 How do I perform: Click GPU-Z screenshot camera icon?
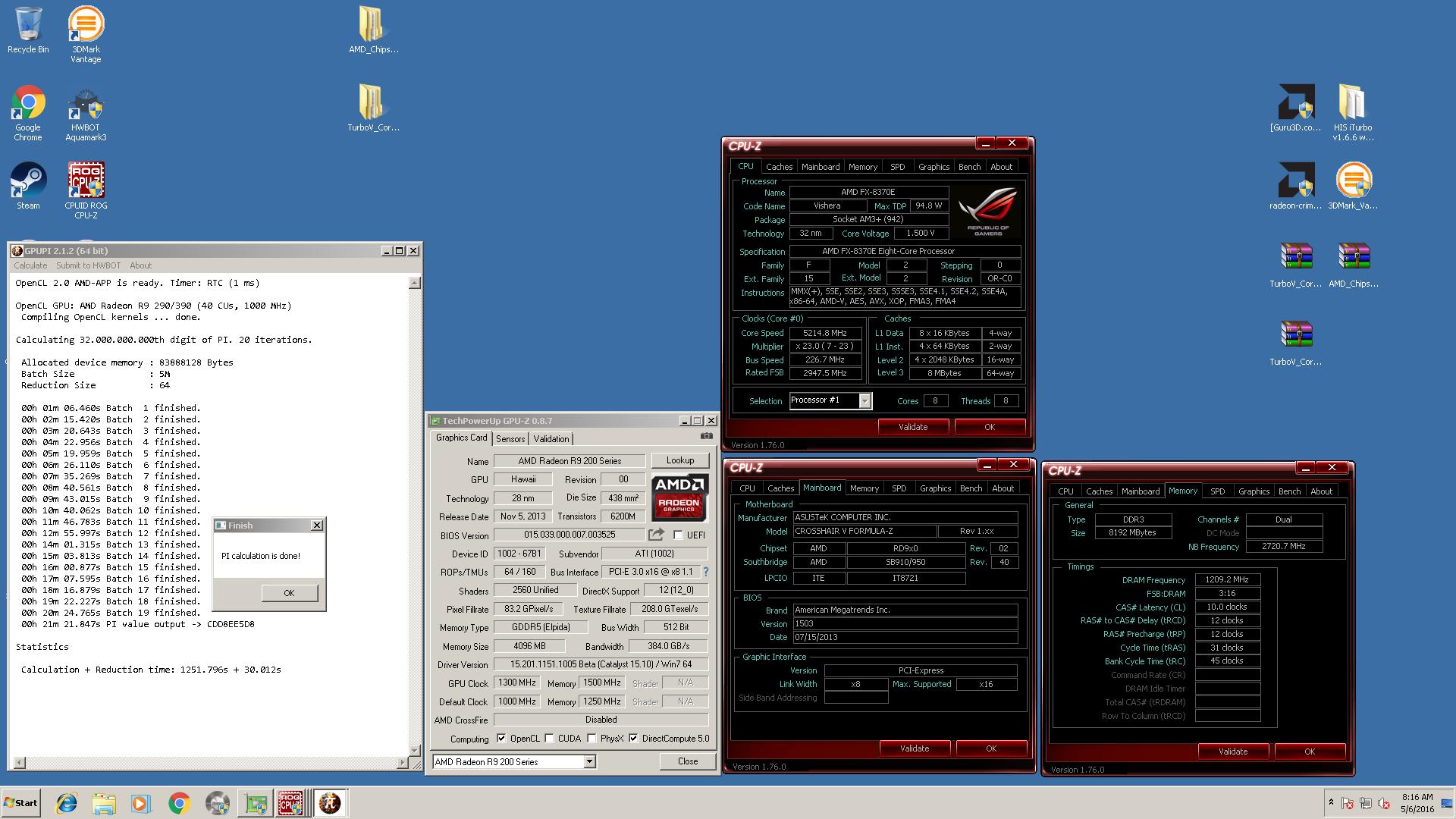tap(706, 436)
